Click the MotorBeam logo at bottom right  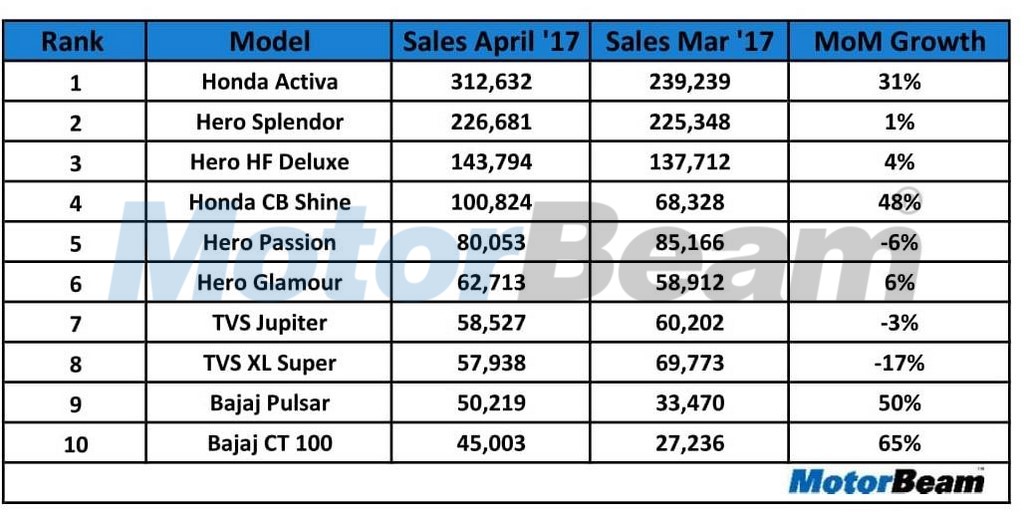[x=886, y=481]
